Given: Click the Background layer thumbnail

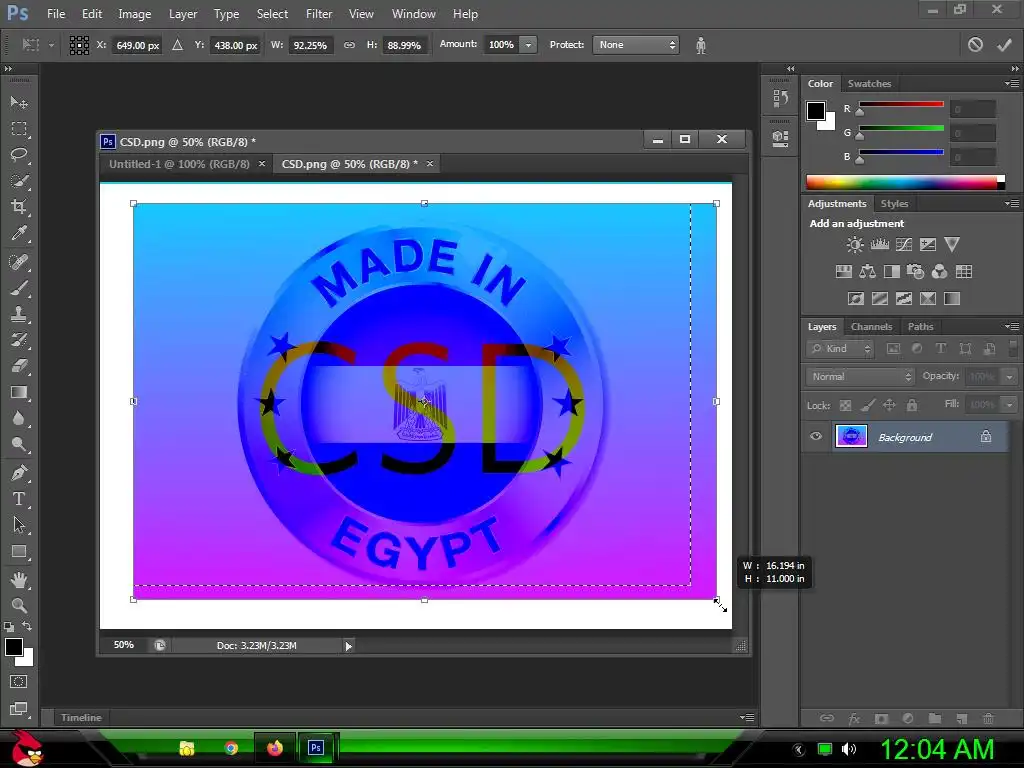Looking at the screenshot, I should pyautogui.click(x=851, y=436).
